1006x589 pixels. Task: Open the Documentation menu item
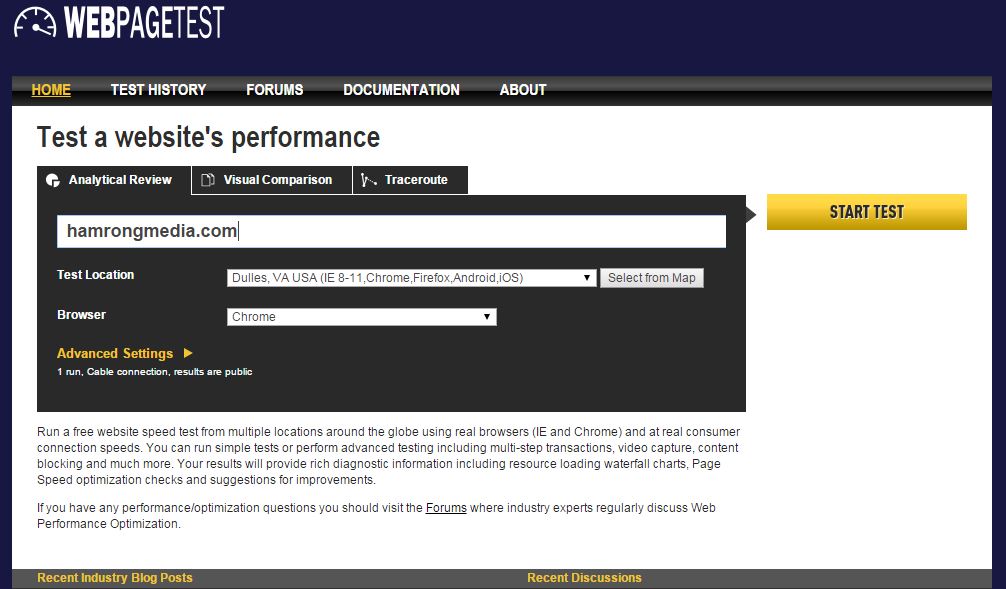pyautogui.click(x=402, y=90)
